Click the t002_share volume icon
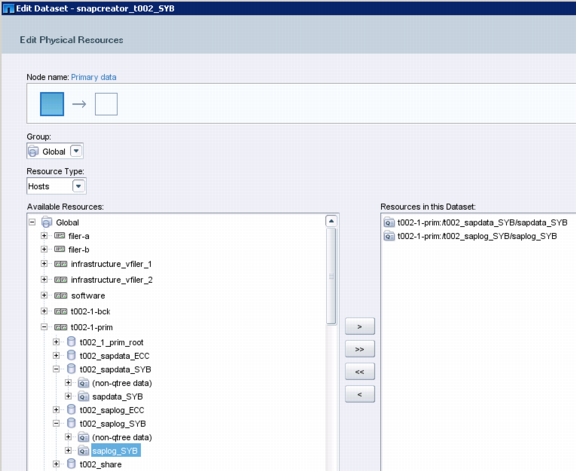Screen dimensions: 578x473 pos(71,464)
